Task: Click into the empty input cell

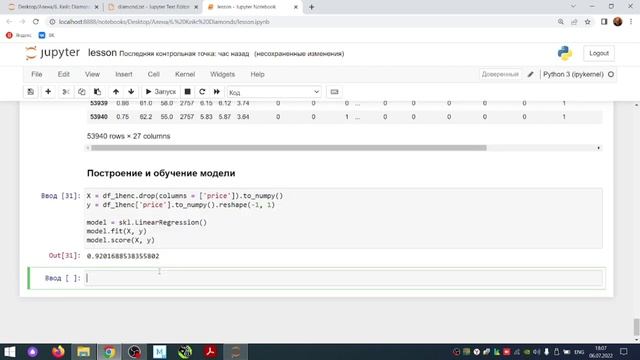Action: click(x=343, y=278)
